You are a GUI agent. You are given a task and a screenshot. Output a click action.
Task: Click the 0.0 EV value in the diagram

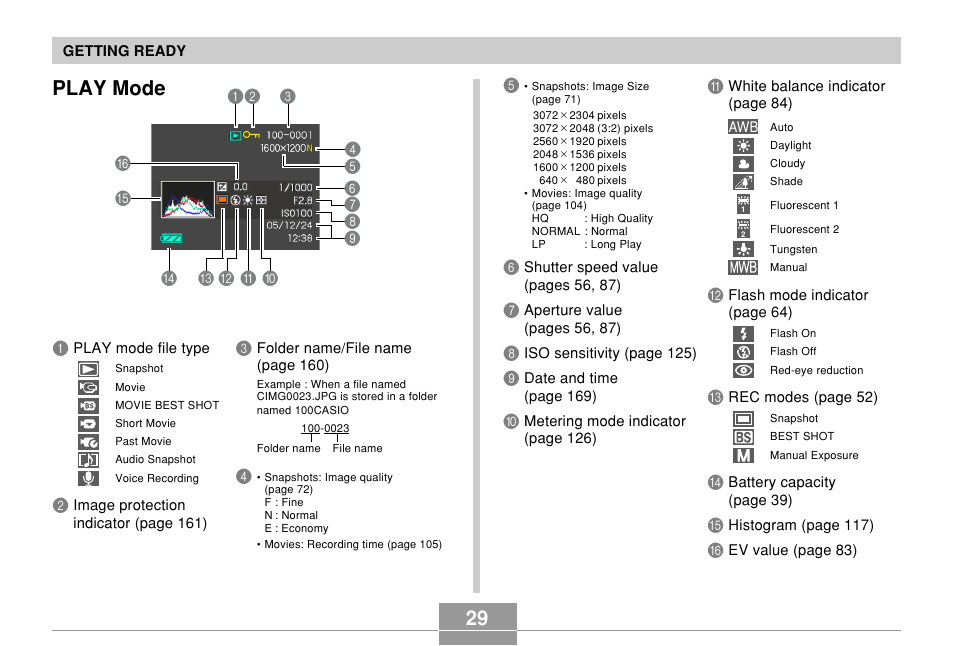240,187
